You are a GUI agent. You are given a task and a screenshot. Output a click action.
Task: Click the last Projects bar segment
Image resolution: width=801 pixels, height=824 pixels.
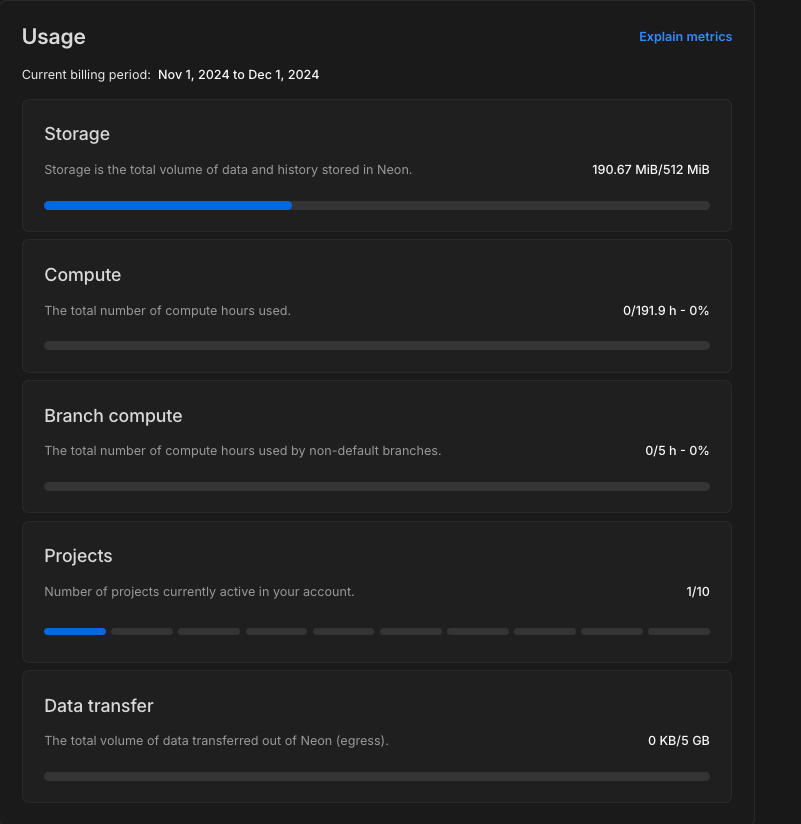click(679, 632)
